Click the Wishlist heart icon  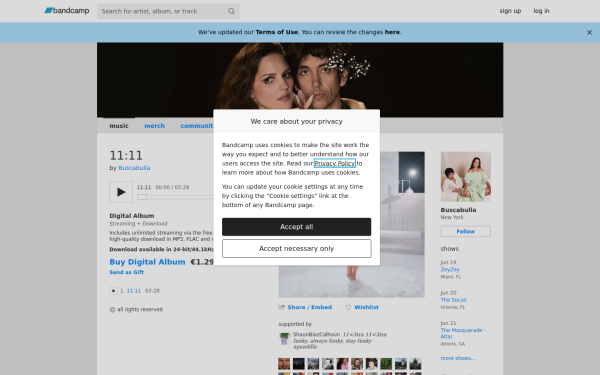click(348, 307)
